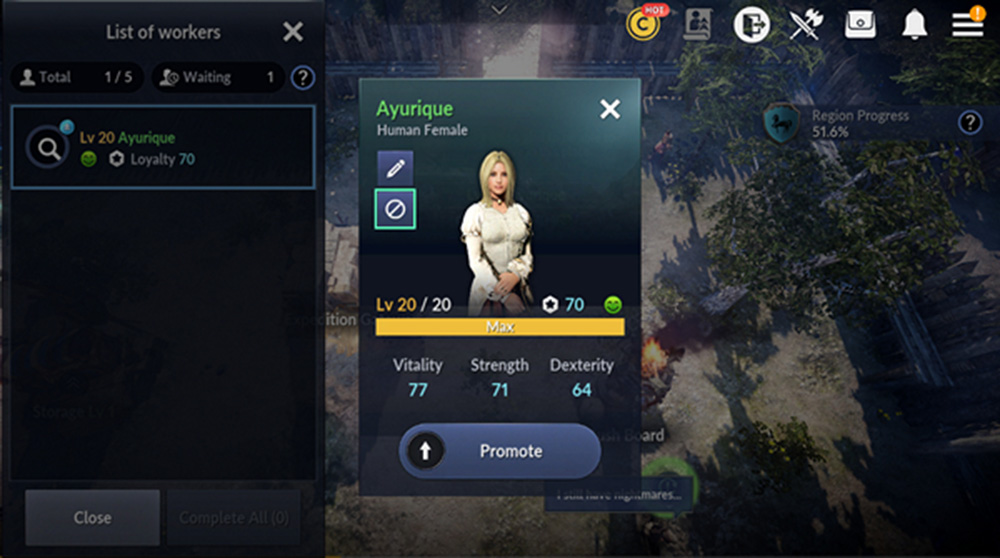Image resolution: width=1000 pixels, height=558 pixels.
Task: Click the dismiss worker prohibition icon
Action: (x=395, y=209)
